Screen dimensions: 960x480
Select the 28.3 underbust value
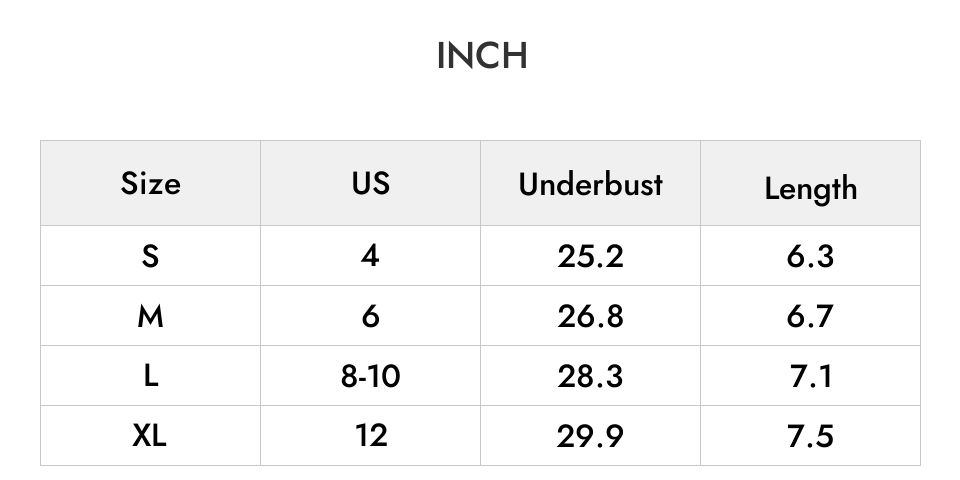coord(590,375)
